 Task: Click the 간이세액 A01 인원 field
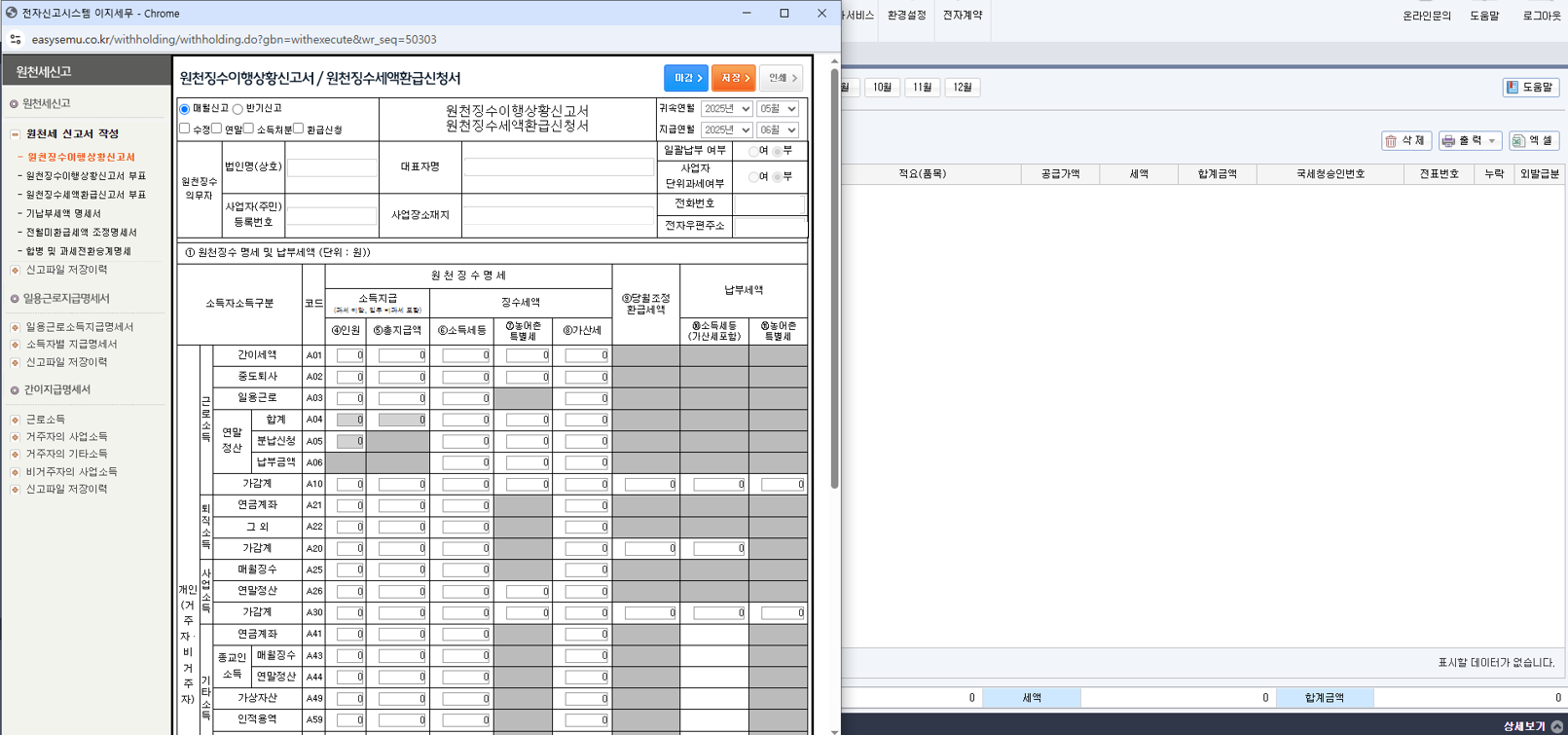pyautogui.click(x=350, y=355)
